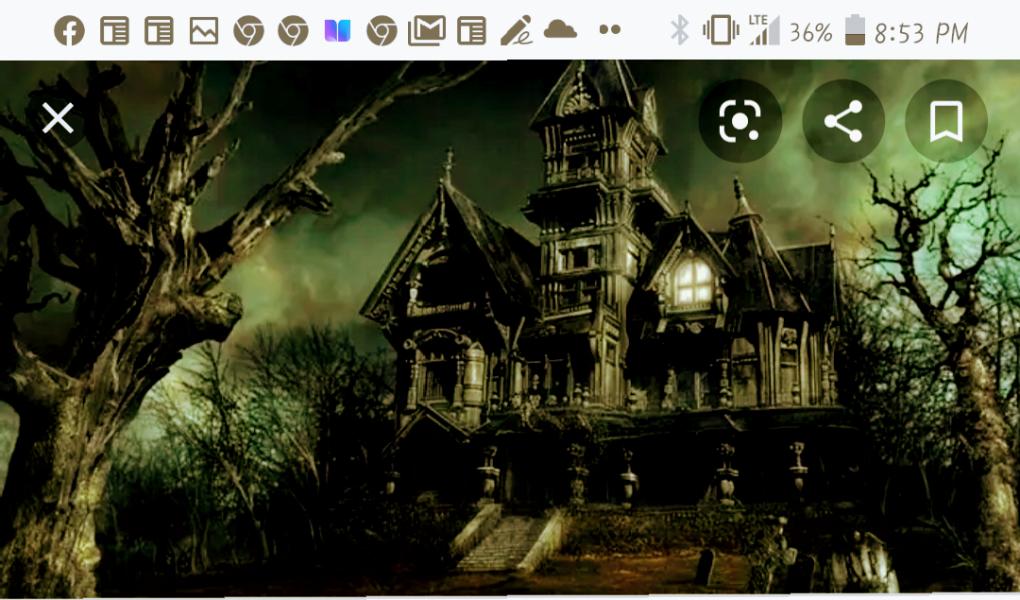Viewport: 1020px width, 600px height.
Task: Bookmark this image to collections
Action: tap(945, 121)
